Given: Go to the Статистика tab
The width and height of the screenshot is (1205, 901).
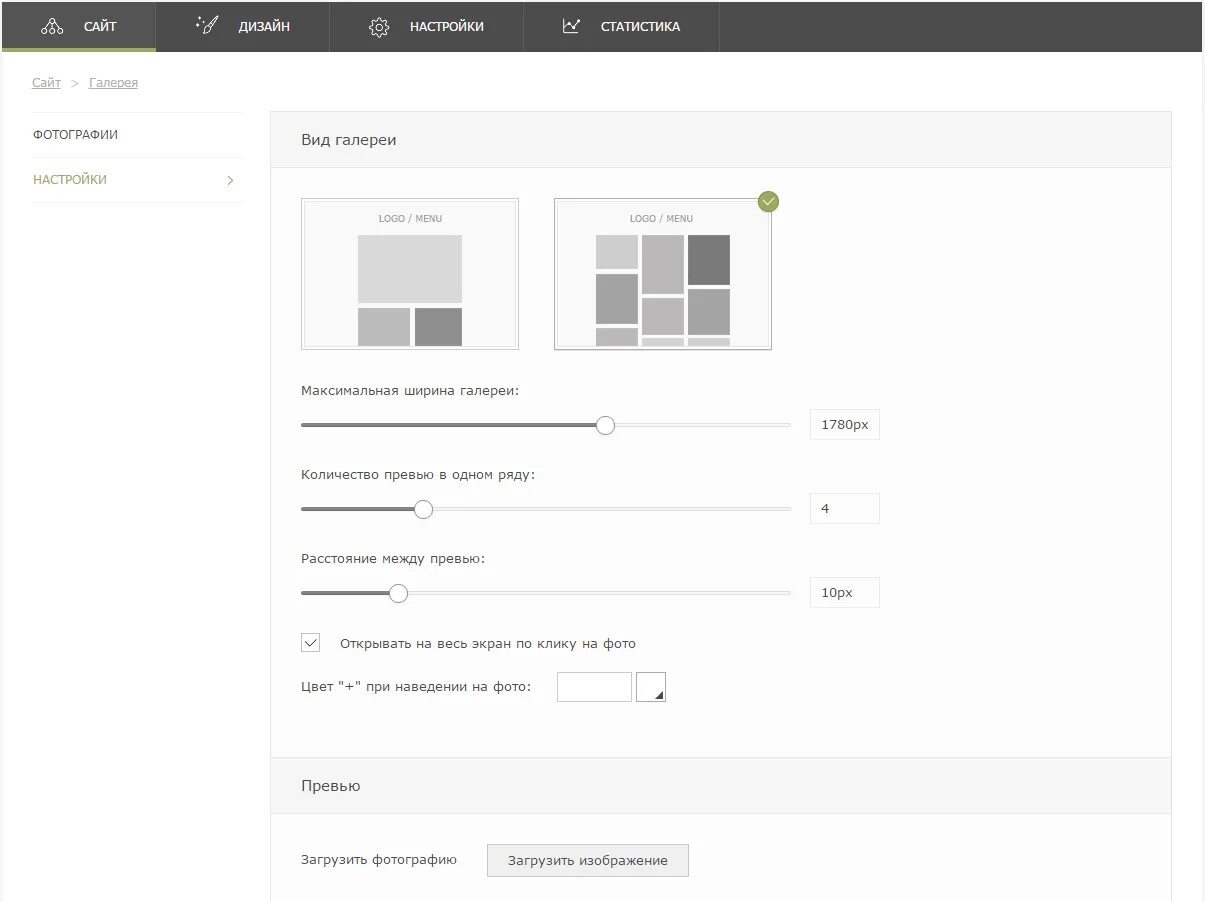Looking at the screenshot, I should (x=621, y=26).
